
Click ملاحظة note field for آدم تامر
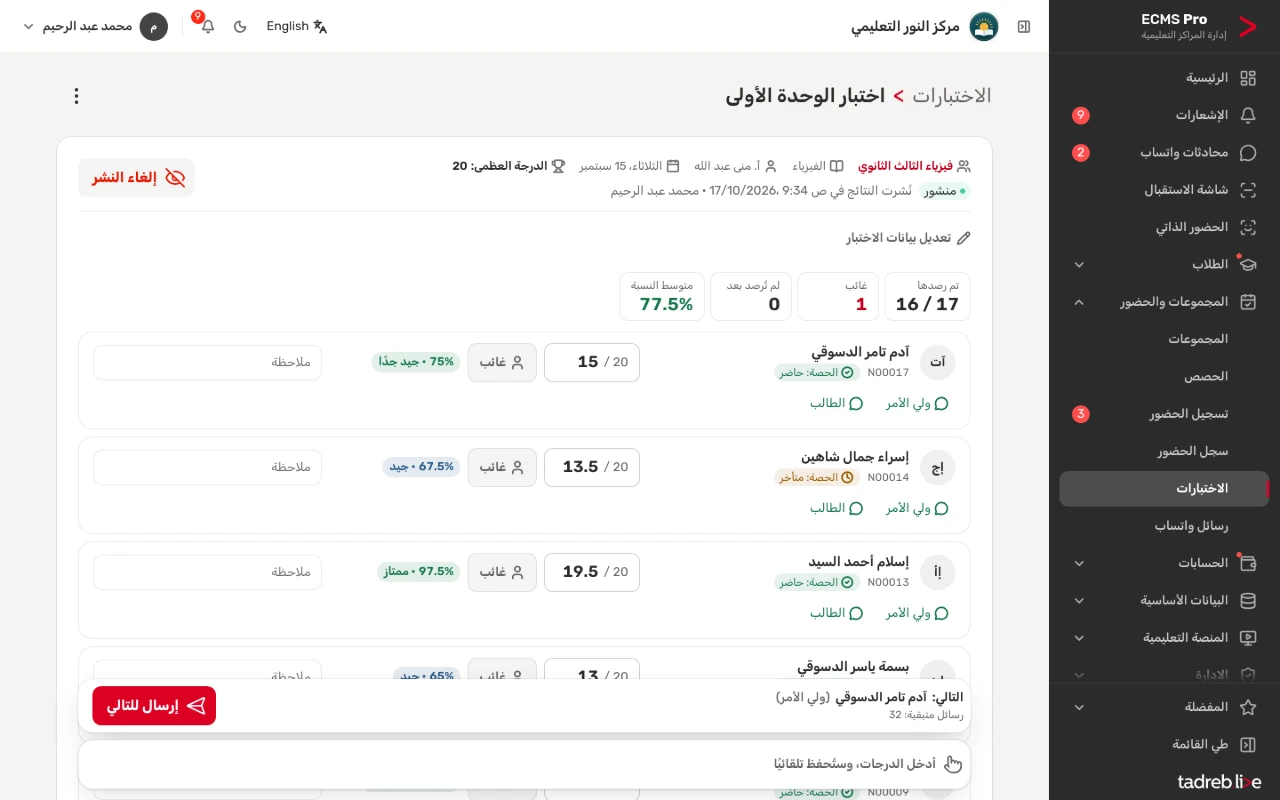(207, 362)
